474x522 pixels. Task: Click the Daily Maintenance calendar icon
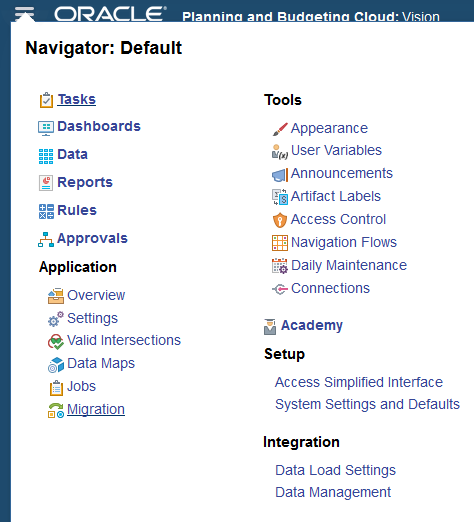tap(280, 266)
